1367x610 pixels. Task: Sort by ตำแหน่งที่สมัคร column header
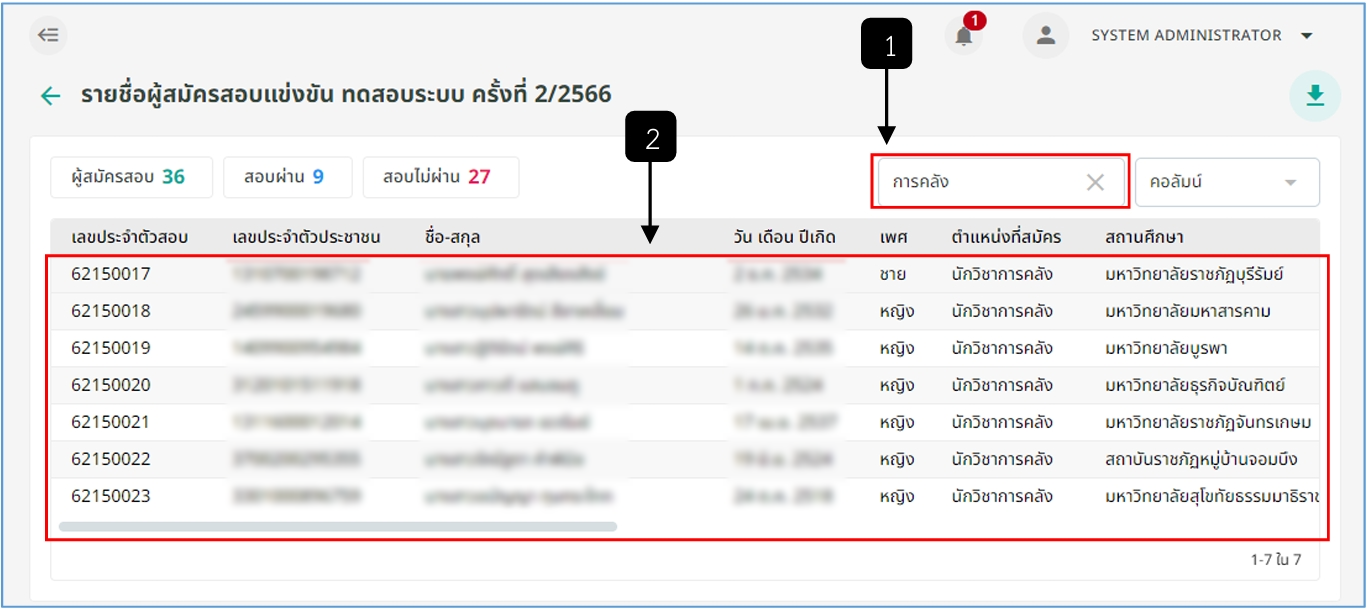1006,237
